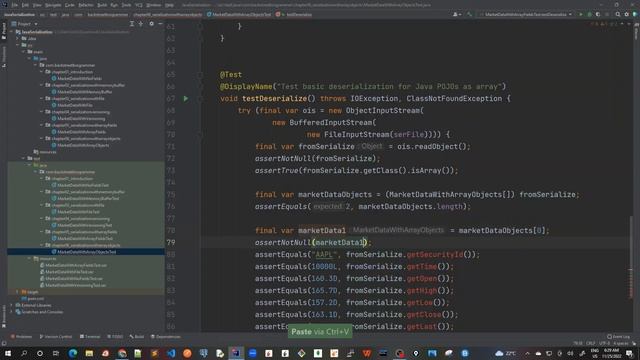Open File Explorer from the taskbar
This screenshot has height=360, width=640.
89,353
